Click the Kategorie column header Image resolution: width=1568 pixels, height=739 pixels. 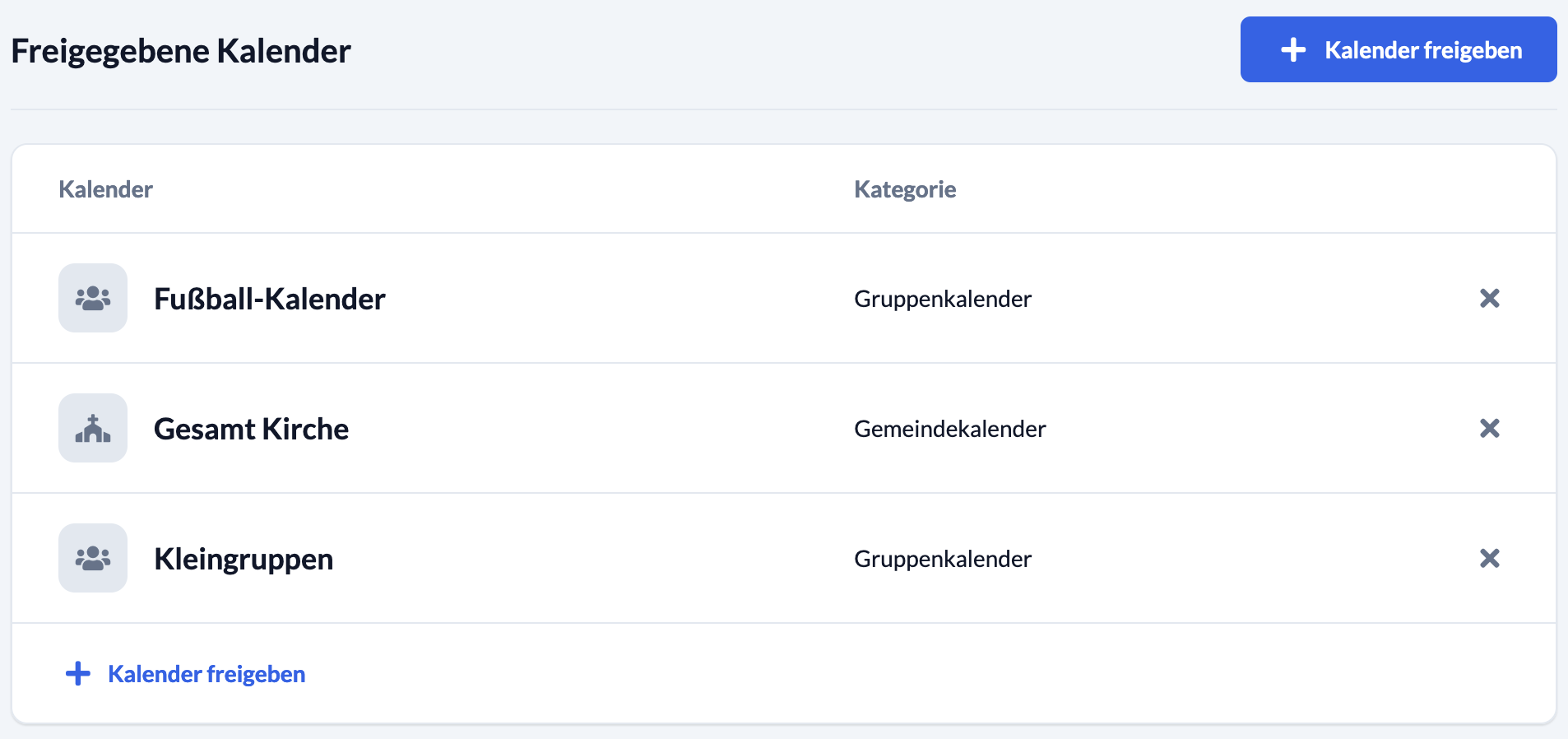pyautogui.click(x=905, y=189)
